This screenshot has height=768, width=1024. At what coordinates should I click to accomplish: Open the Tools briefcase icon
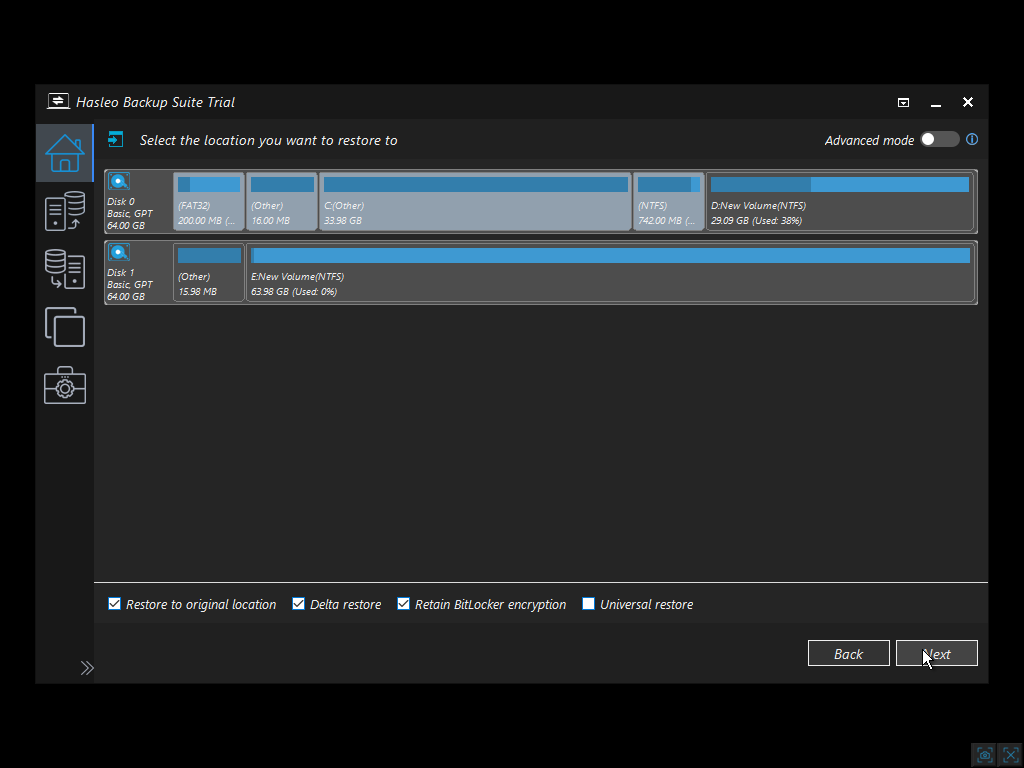[65, 385]
